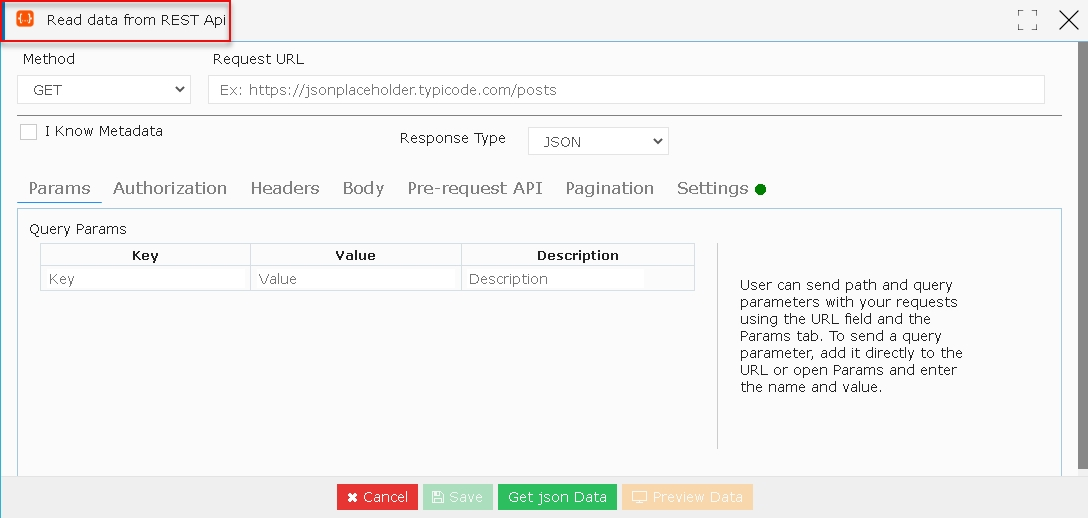1088x518 pixels.
Task: Click Get json Data button
Action: point(557,497)
